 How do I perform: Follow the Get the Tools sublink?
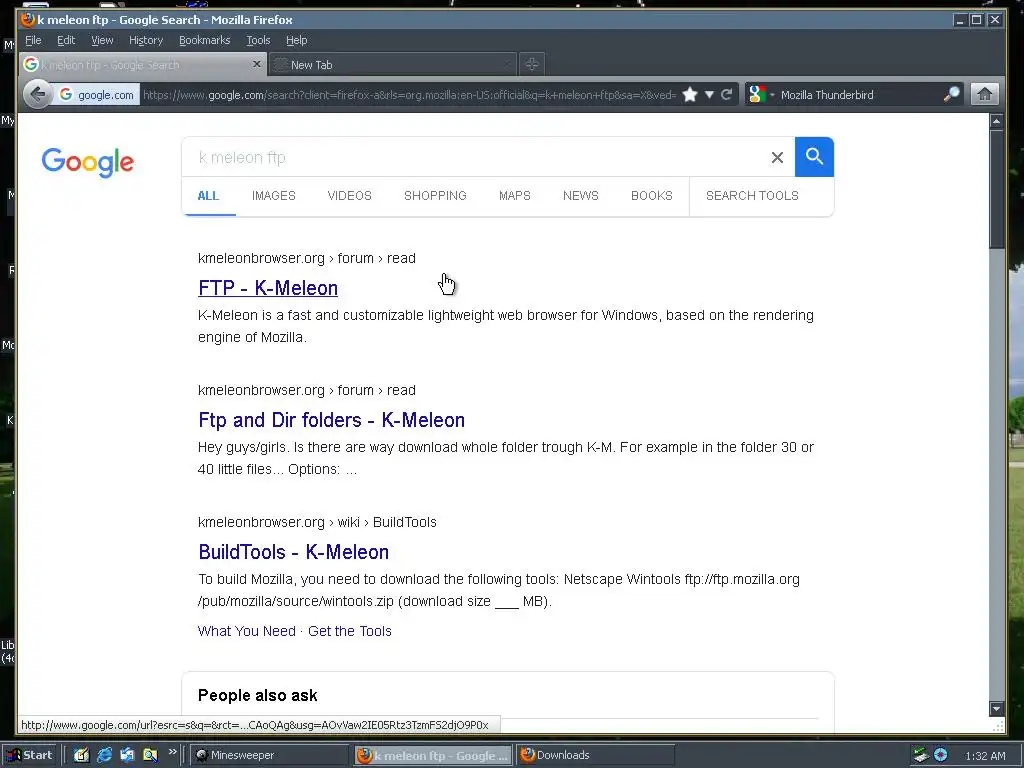coord(349,631)
